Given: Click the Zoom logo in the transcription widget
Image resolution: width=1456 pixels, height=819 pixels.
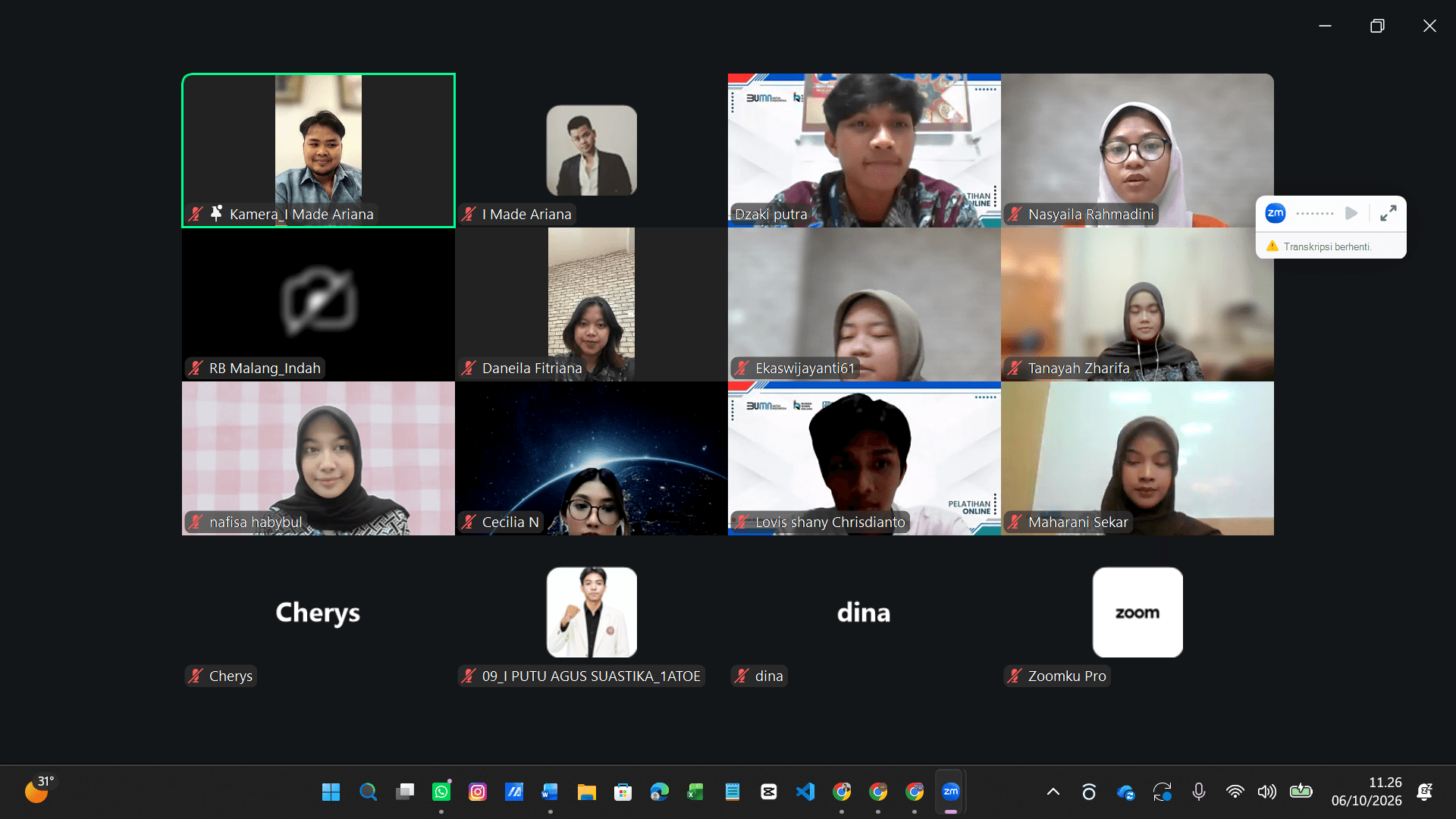Looking at the screenshot, I should [x=1276, y=213].
